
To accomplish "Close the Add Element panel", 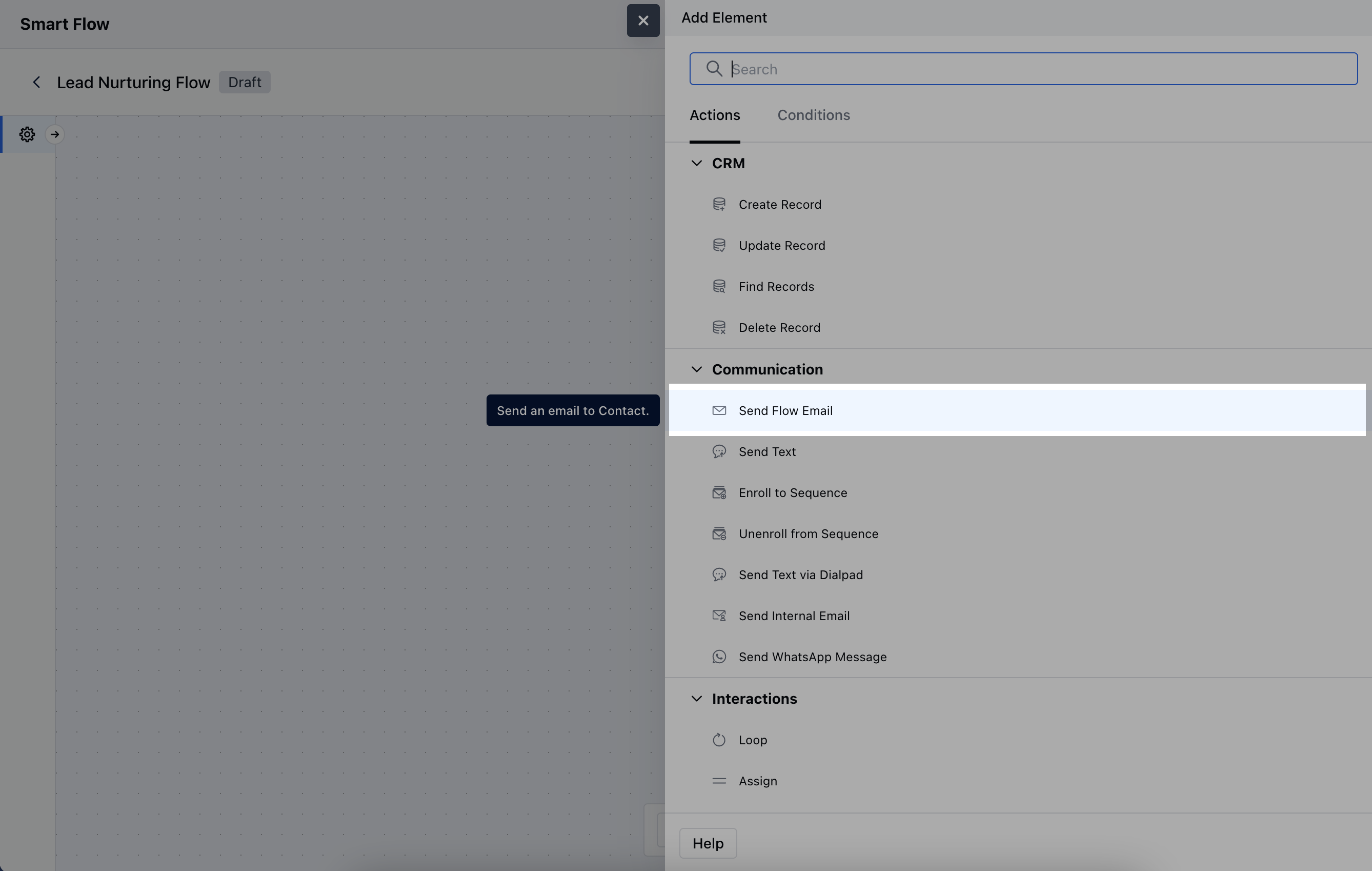I will 643,21.
